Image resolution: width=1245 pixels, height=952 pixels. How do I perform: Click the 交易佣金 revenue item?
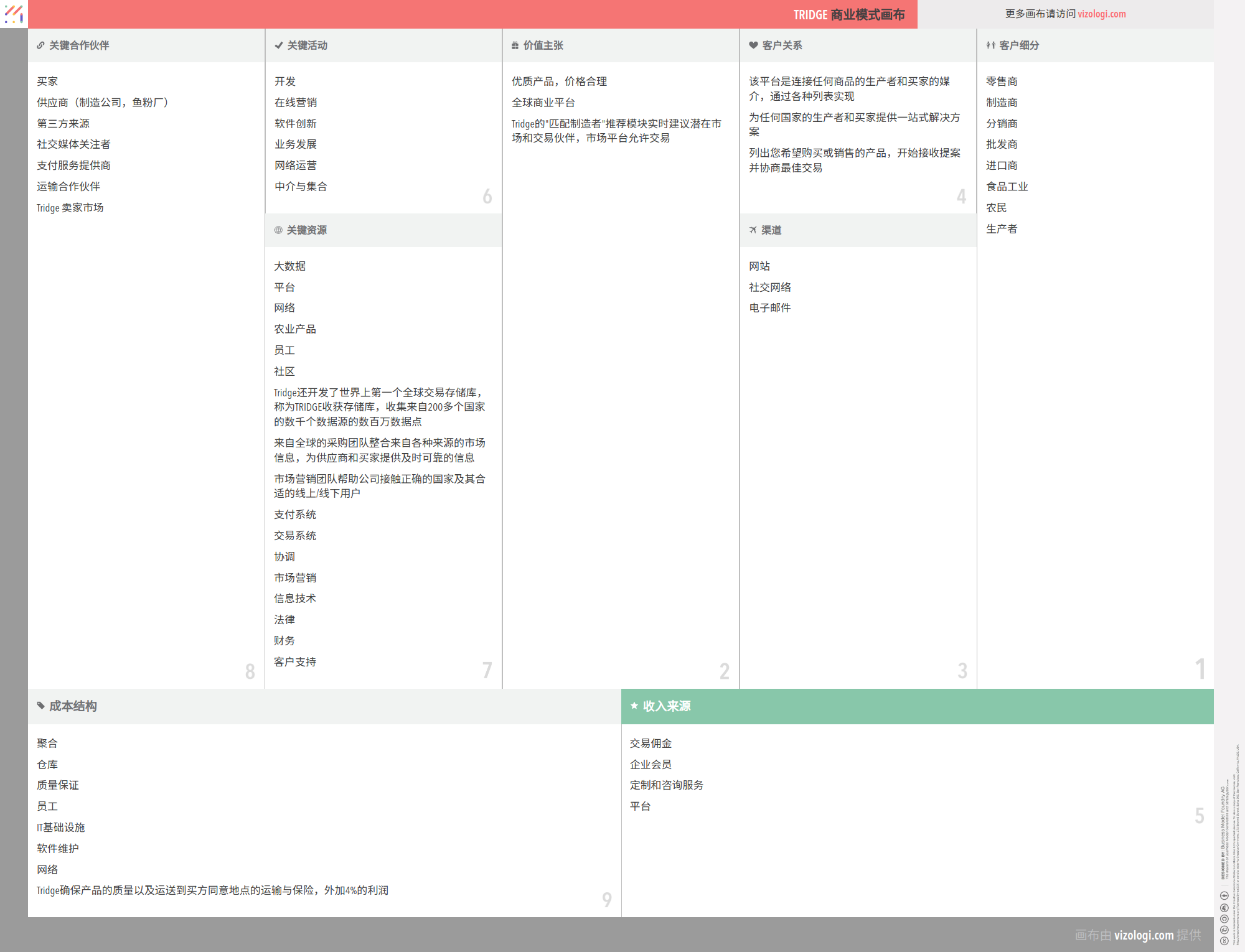coord(651,743)
